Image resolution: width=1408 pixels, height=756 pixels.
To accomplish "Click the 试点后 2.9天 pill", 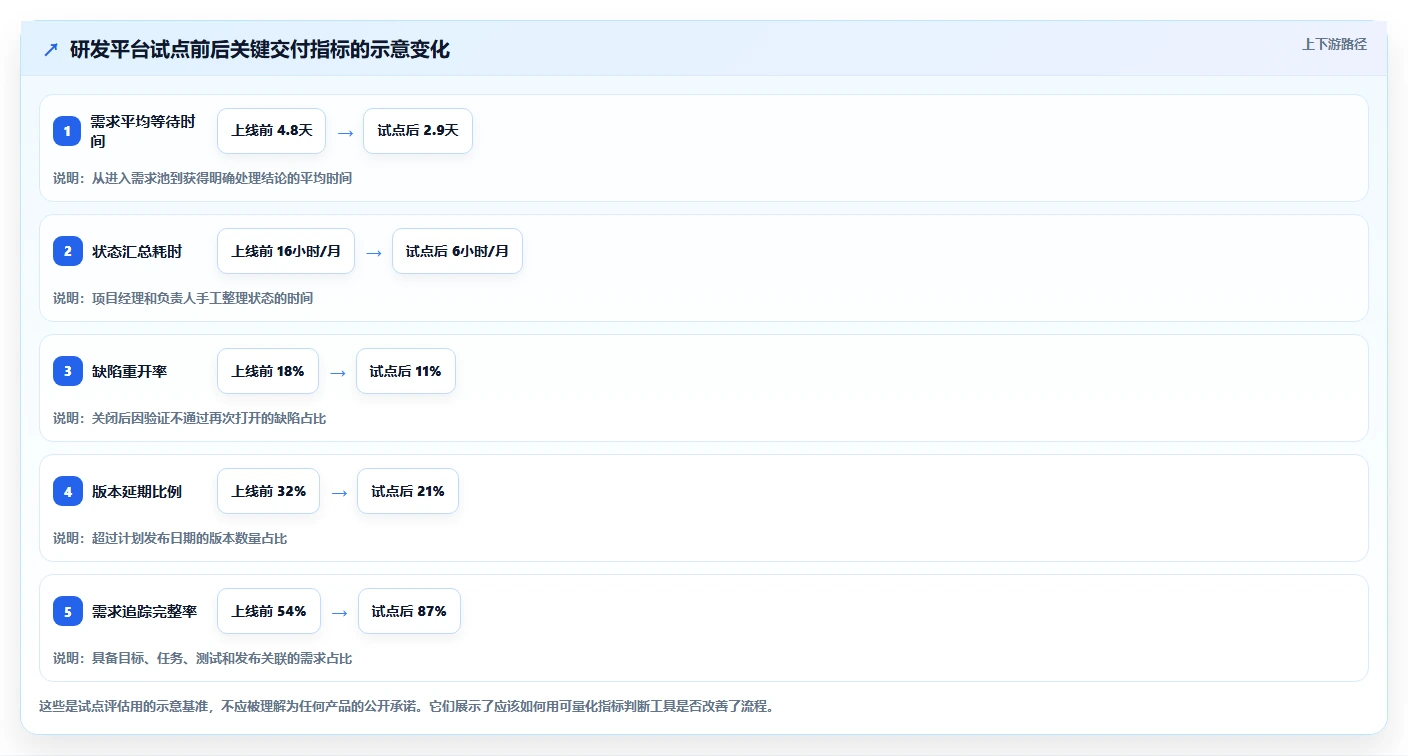I will coord(418,131).
